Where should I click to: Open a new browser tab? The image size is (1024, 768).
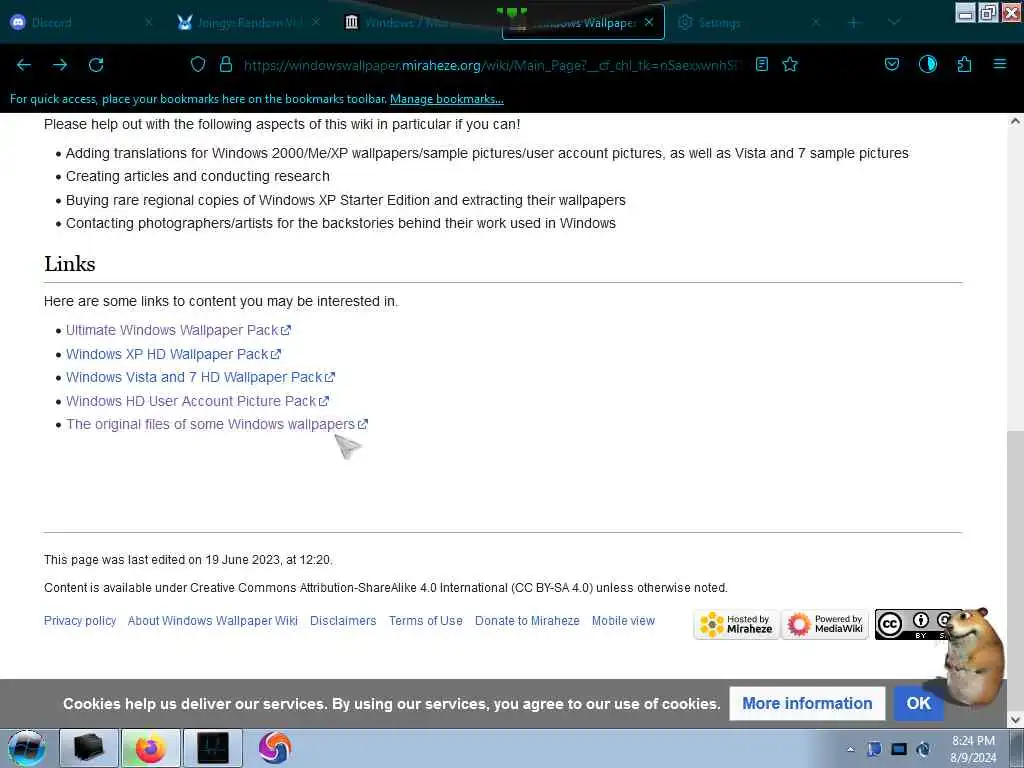854,23
